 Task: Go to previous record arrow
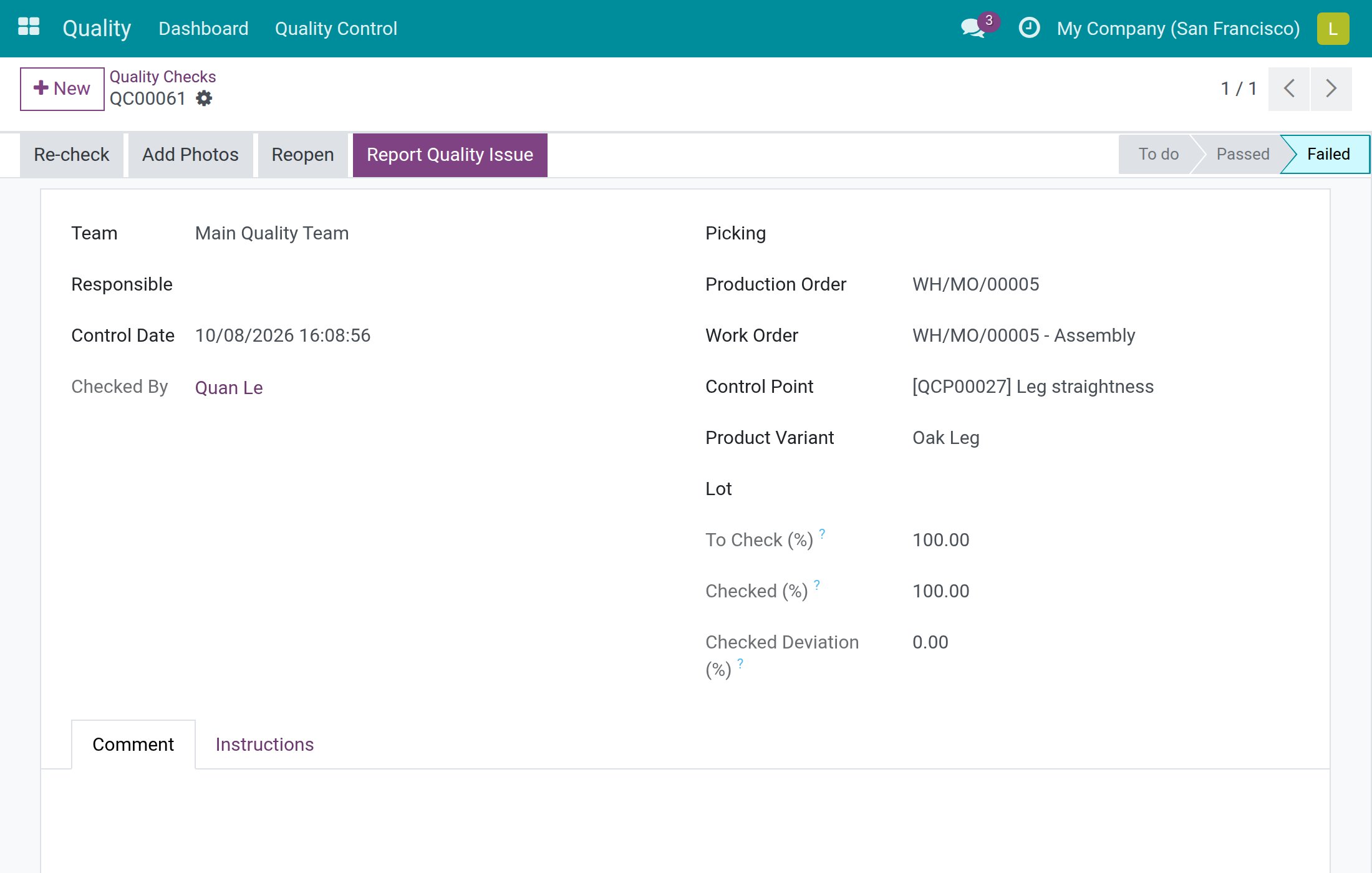[x=1288, y=89]
